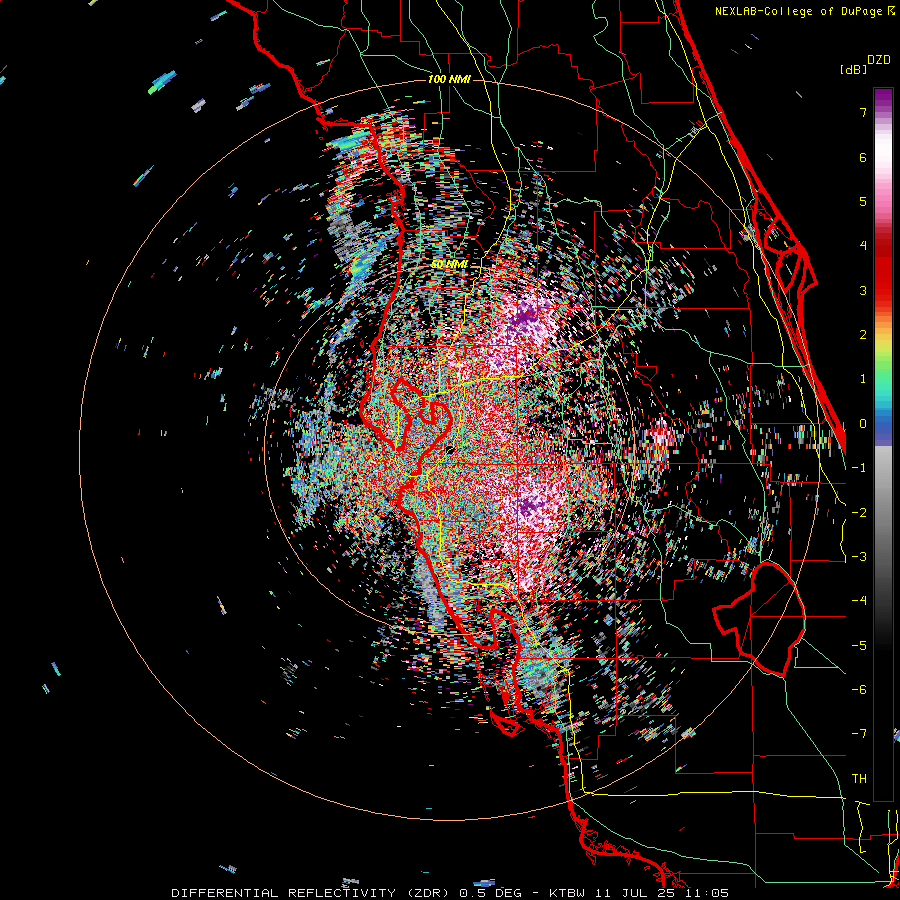Screen dimensions: 900x900
Task: Click the scale value 1
Action: point(863,379)
